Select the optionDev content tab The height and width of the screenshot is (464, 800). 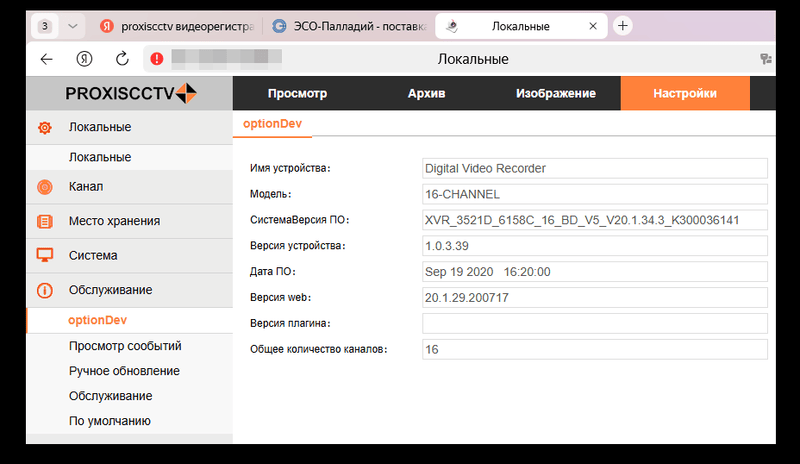click(x=272, y=124)
